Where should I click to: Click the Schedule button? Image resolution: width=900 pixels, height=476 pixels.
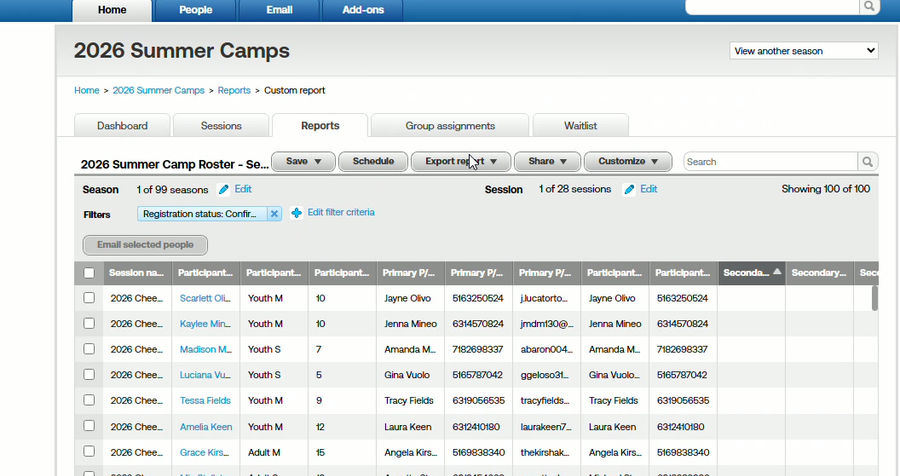373,161
